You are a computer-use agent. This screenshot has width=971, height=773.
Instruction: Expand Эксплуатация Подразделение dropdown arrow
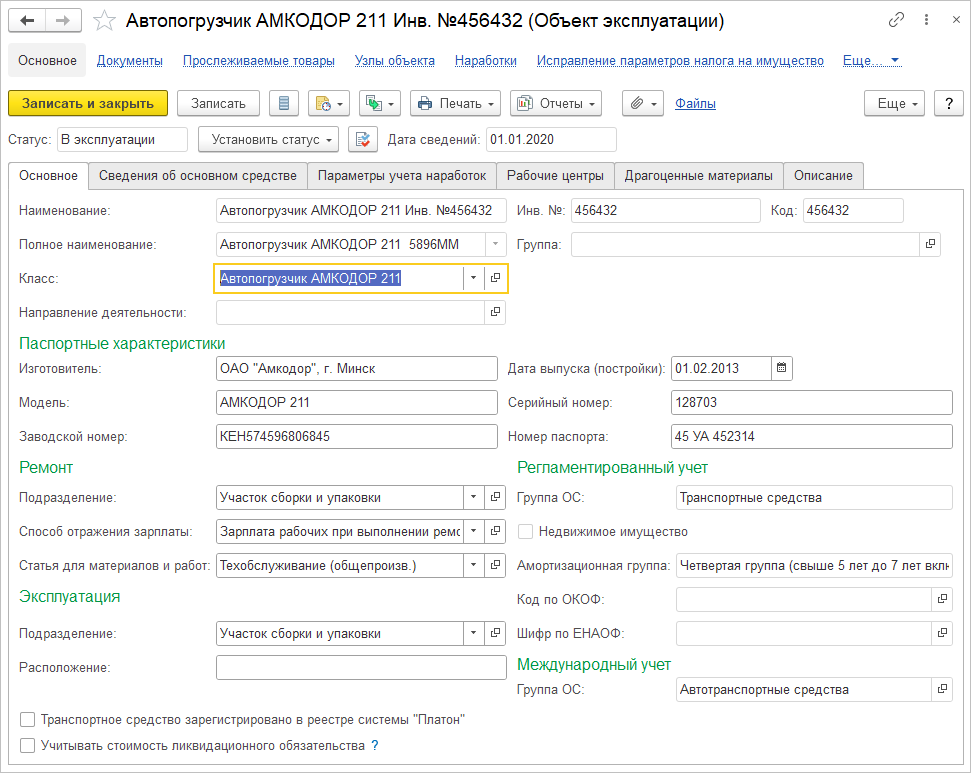tap(473, 633)
